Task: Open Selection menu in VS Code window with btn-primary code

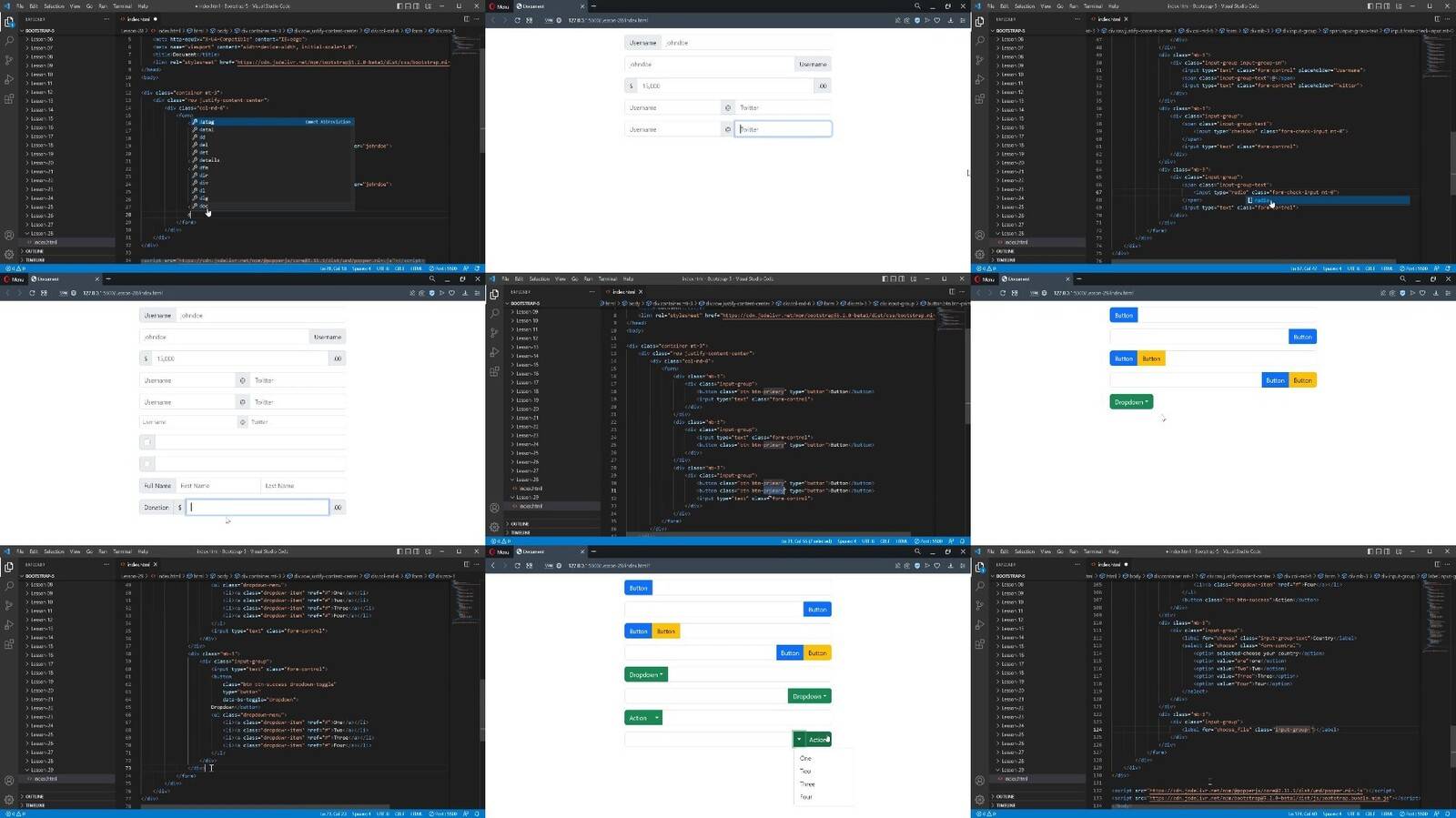Action: coord(540,278)
